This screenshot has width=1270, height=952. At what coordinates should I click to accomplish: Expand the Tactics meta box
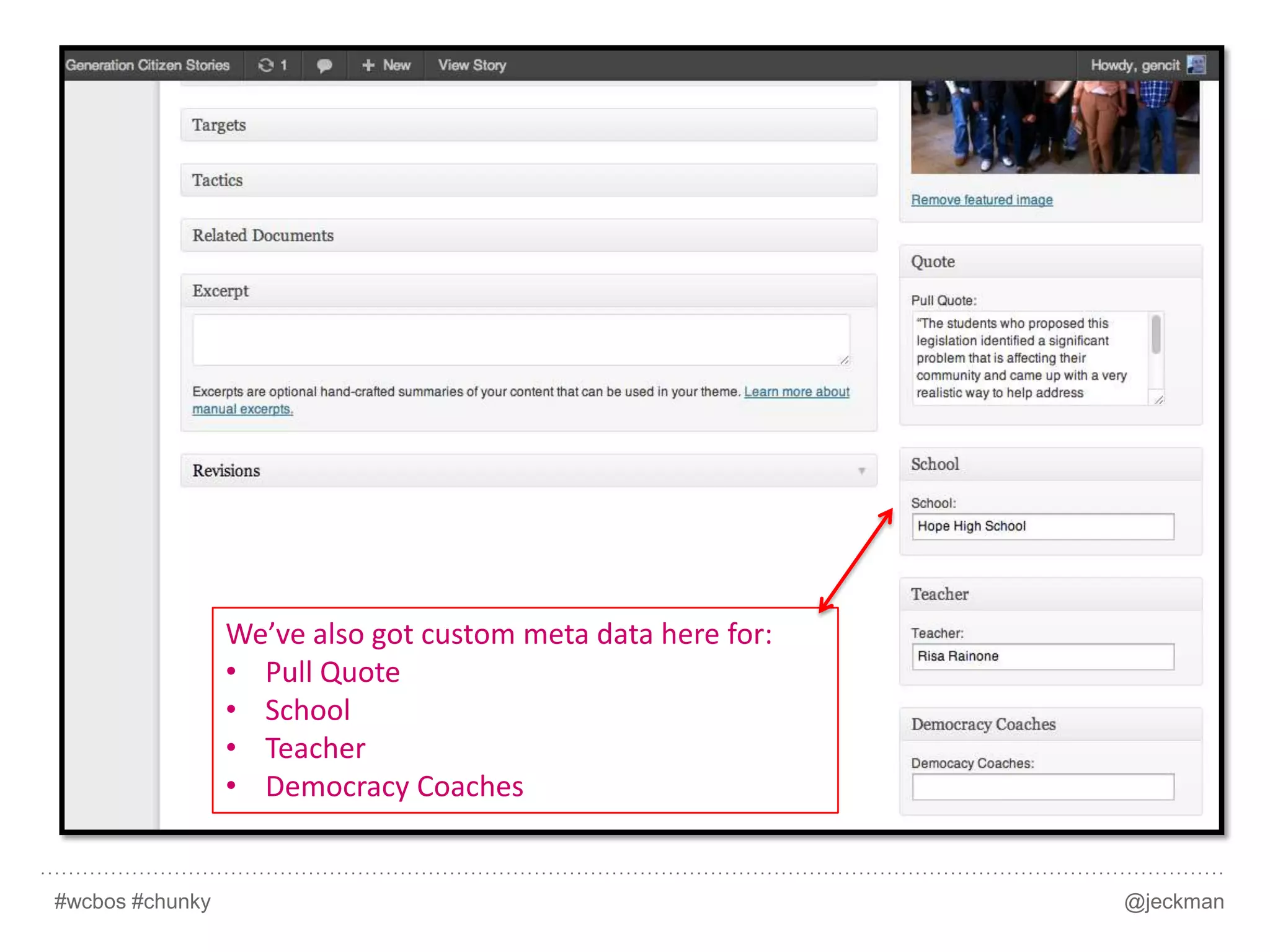tap(528, 180)
